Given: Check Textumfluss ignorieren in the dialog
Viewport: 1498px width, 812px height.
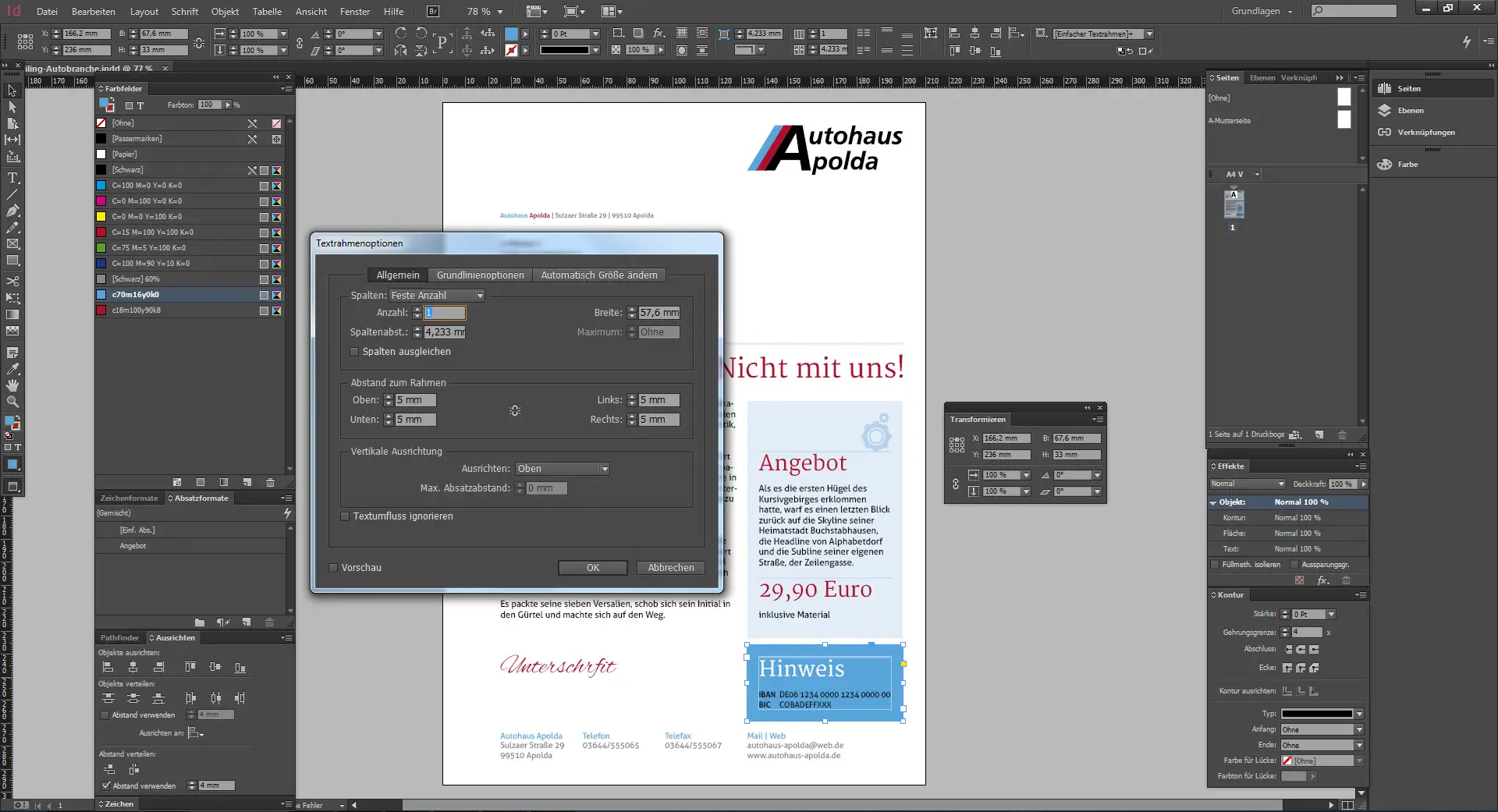Looking at the screenshot, I should (x=345, y=516).
